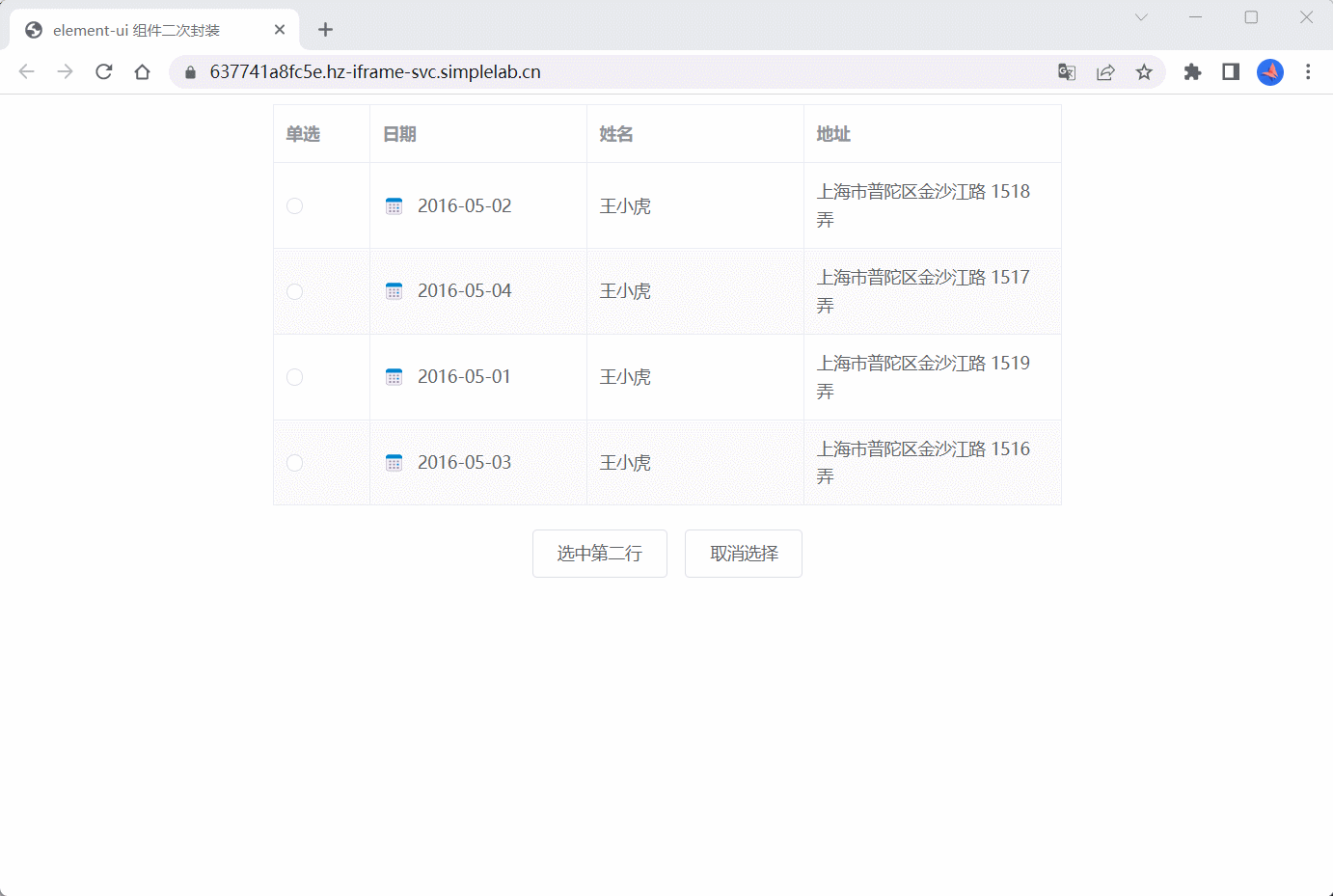Viewport: 1333px width, 896px height.
Task: Go back to the previous page
Action: [27, 71]
